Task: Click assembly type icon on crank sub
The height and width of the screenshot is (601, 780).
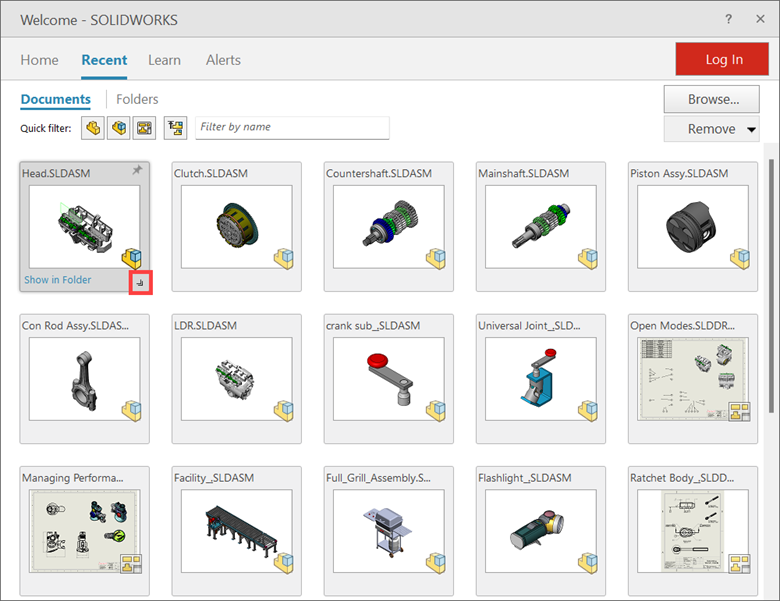Action: 436,411
